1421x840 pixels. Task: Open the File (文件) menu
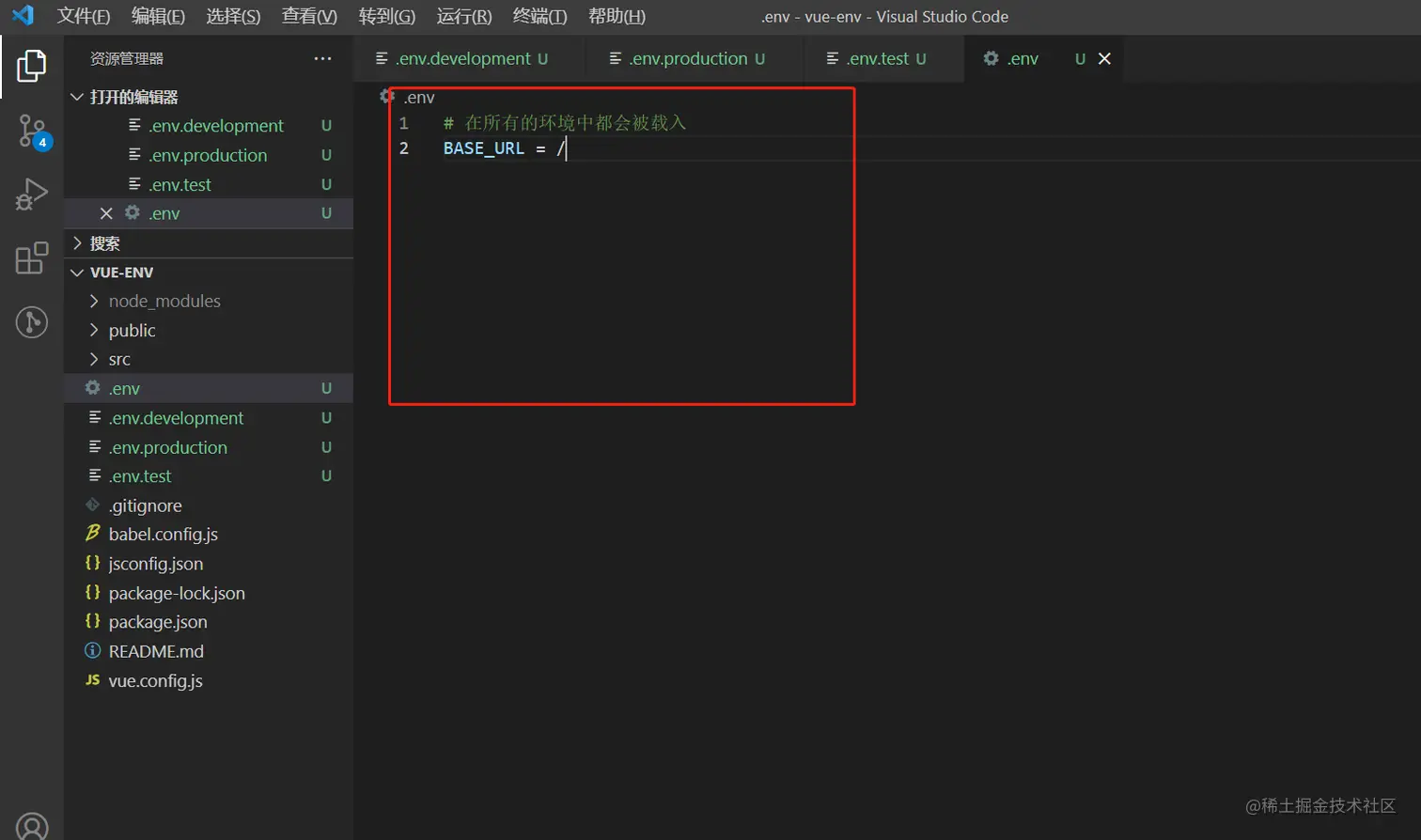[x=84, y=16]
